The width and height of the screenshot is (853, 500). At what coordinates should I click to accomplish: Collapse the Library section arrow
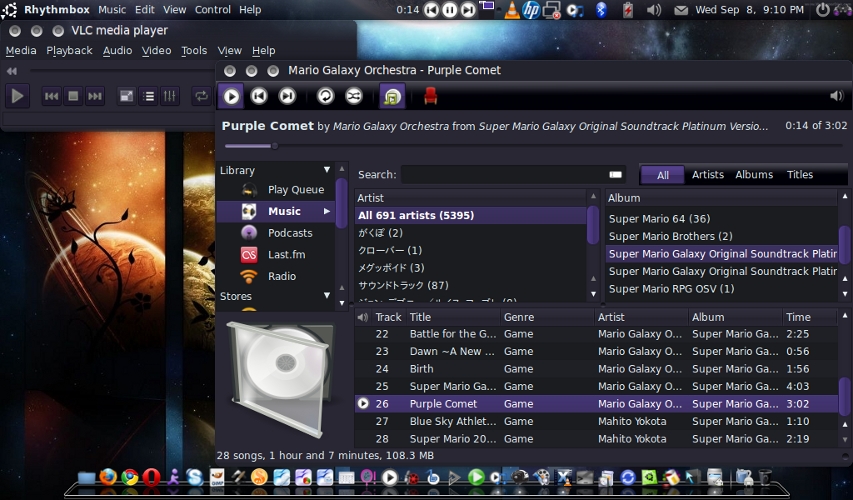(326, 170)
